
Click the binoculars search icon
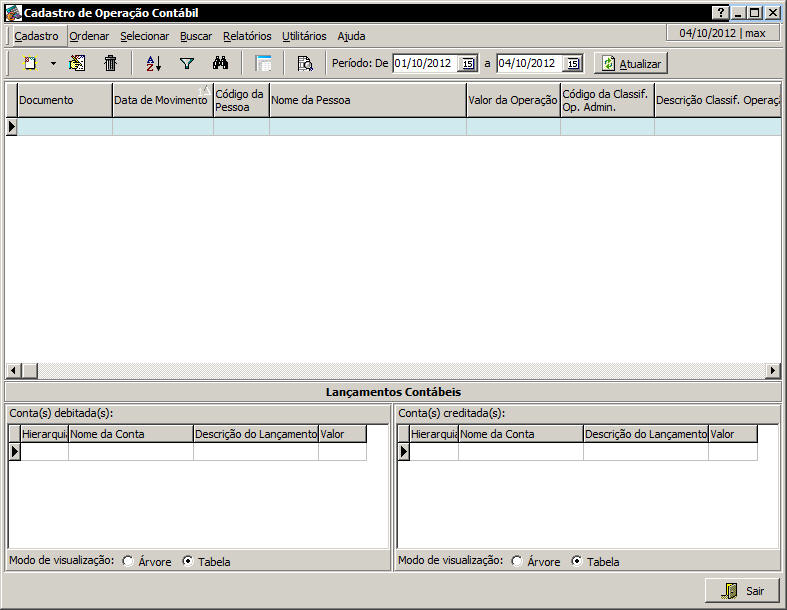[221, 63]
